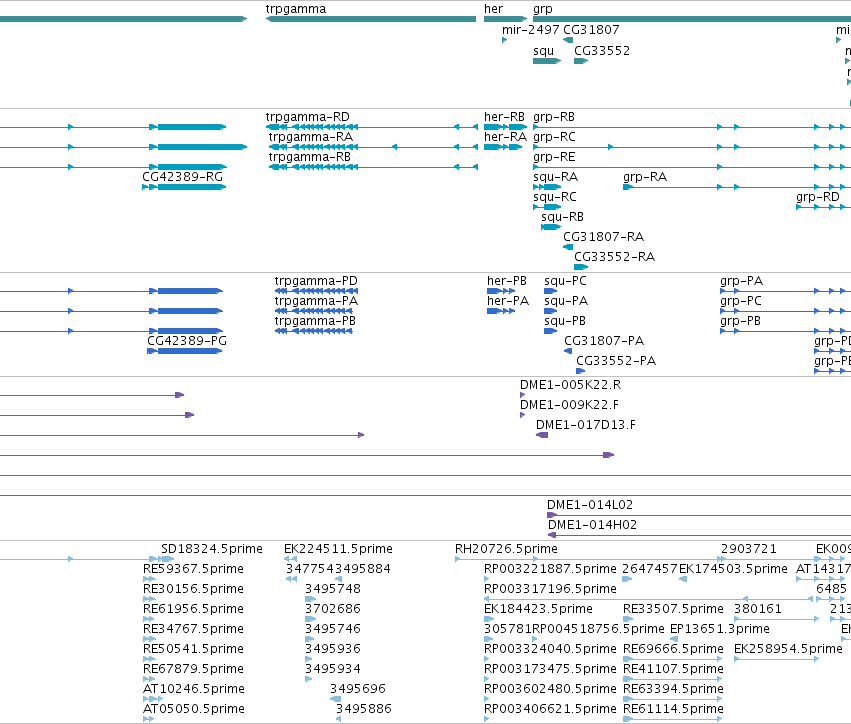Select transcript trpgamma-RA
851x724 pixels.
[373, 147]
